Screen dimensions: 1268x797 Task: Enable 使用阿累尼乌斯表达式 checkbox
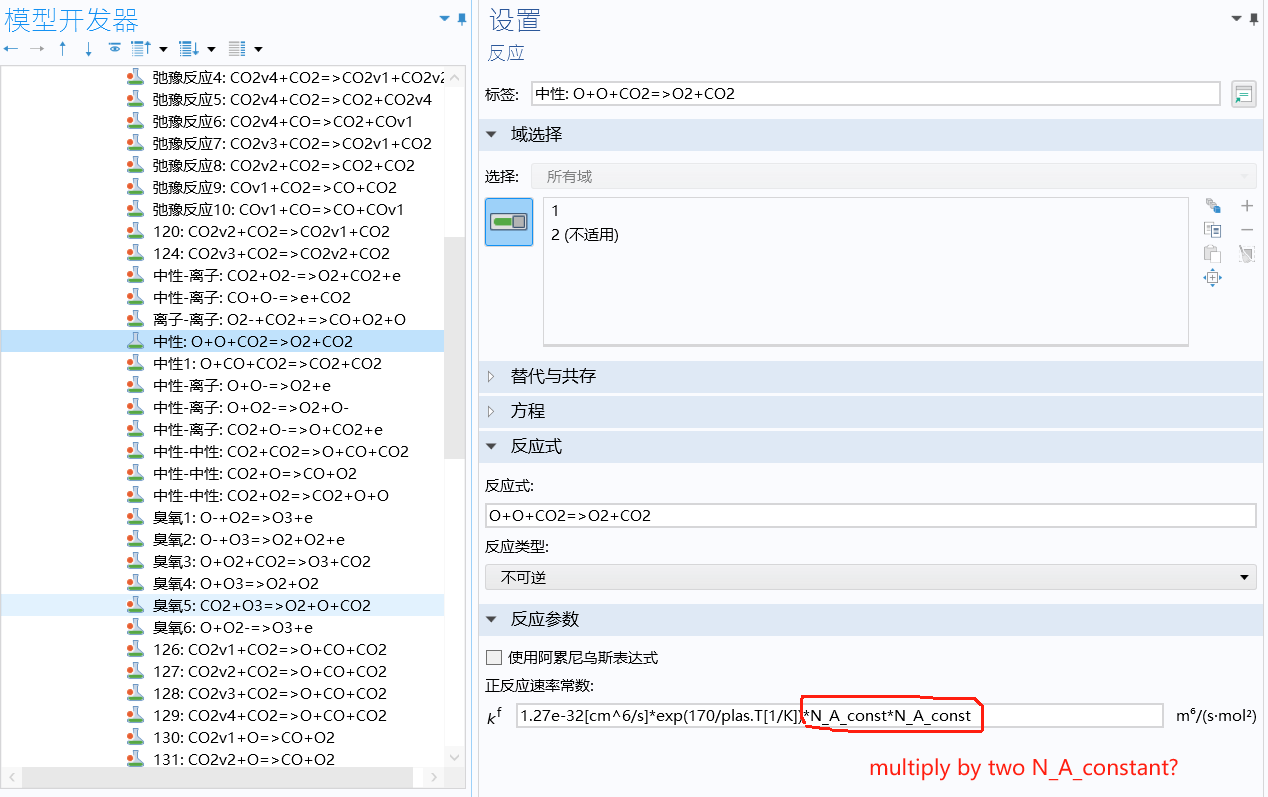coord(493,657)
